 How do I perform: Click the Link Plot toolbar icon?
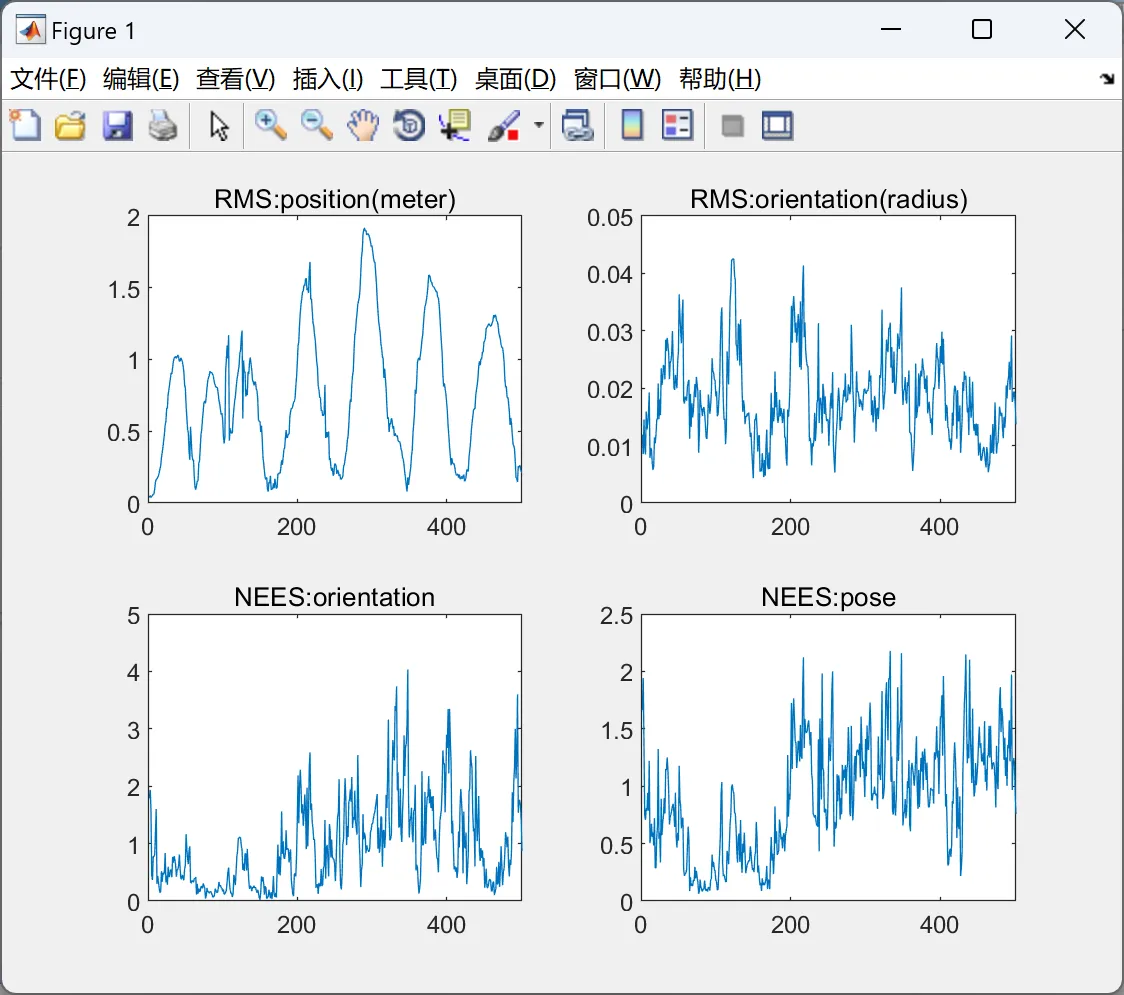pyautogui.click(x=578, y=125)
